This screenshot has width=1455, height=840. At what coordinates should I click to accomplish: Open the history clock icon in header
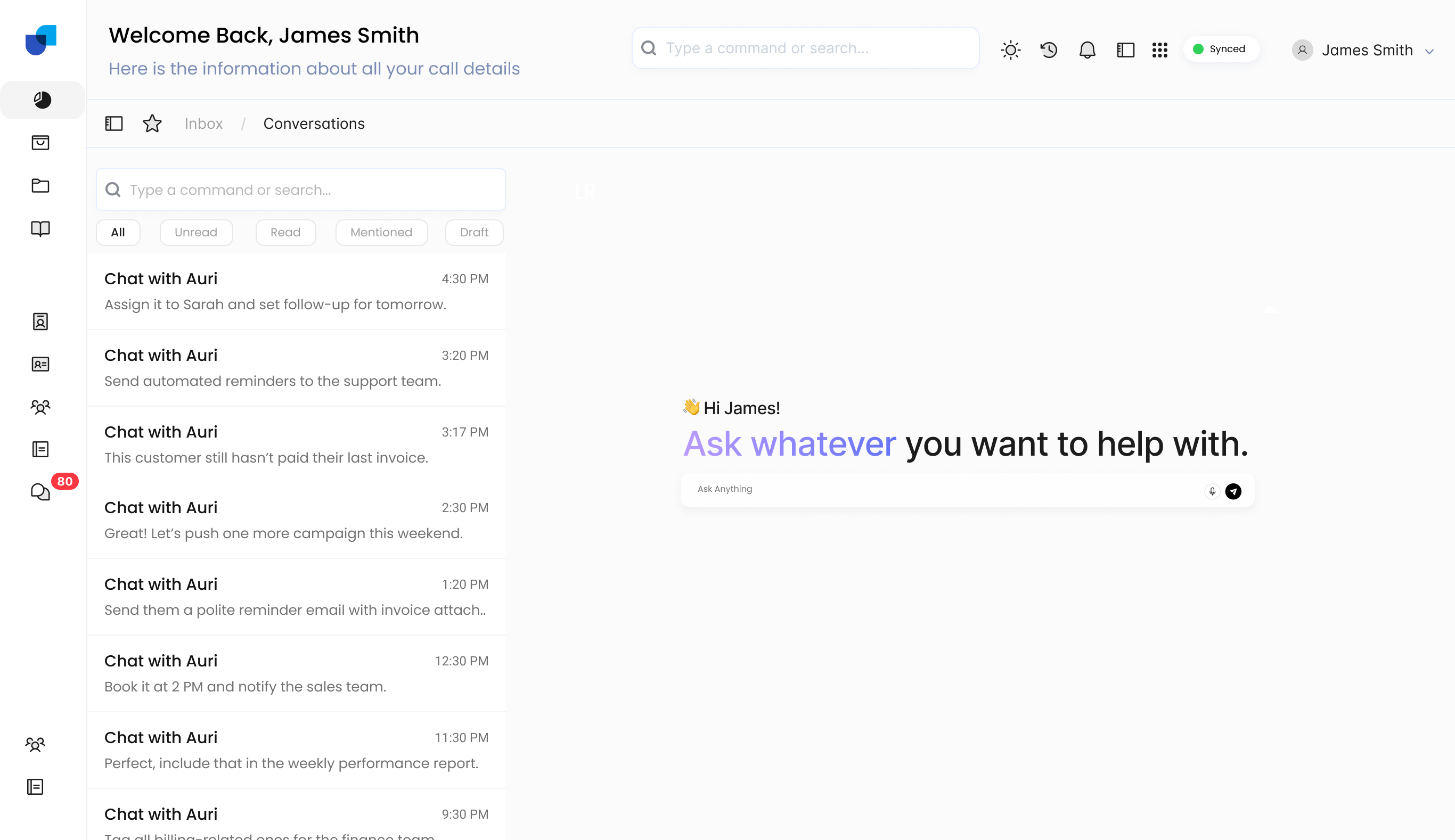(x=1049, y=50)
